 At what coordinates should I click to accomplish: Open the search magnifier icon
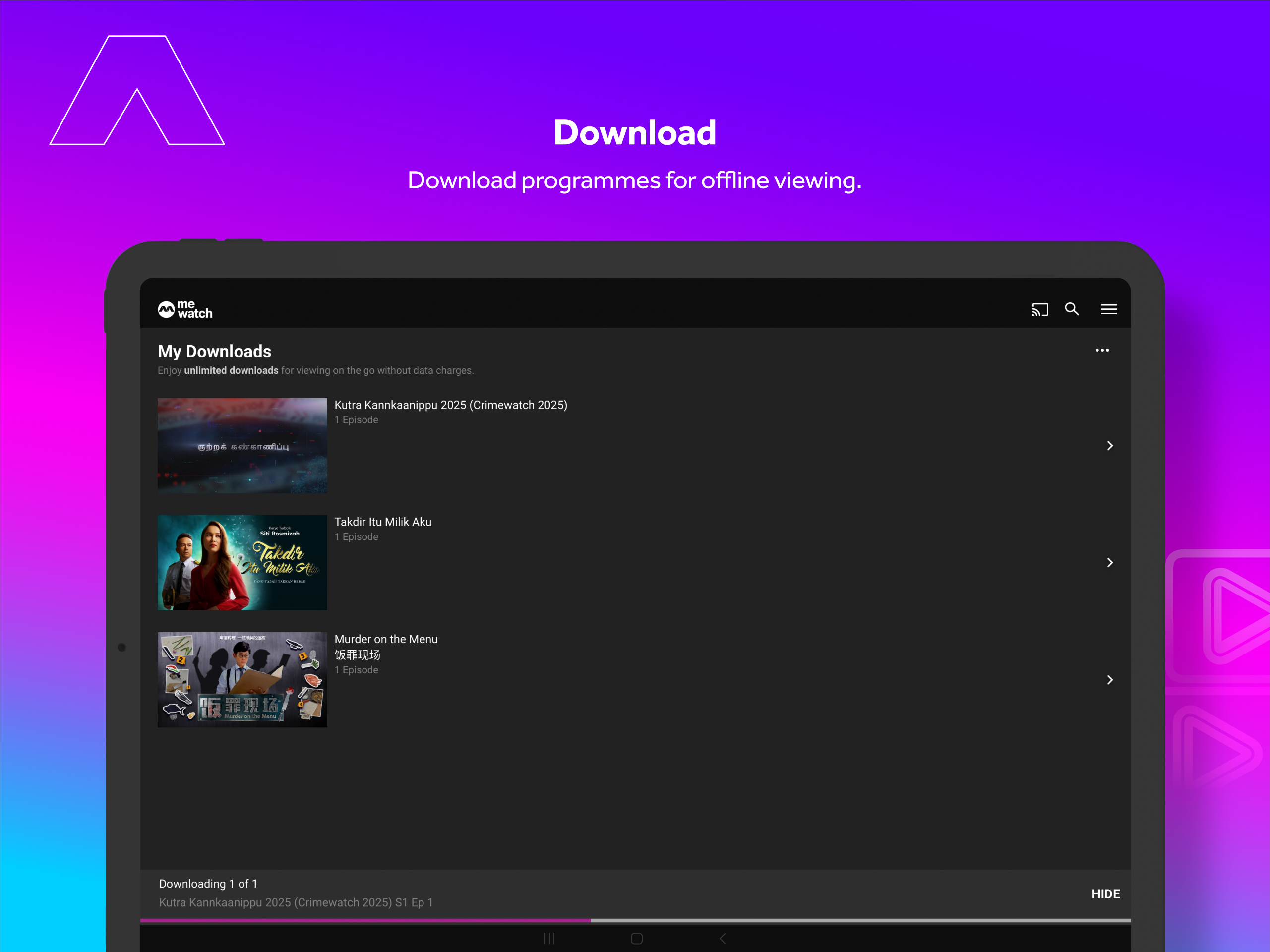pos(1071,309)
